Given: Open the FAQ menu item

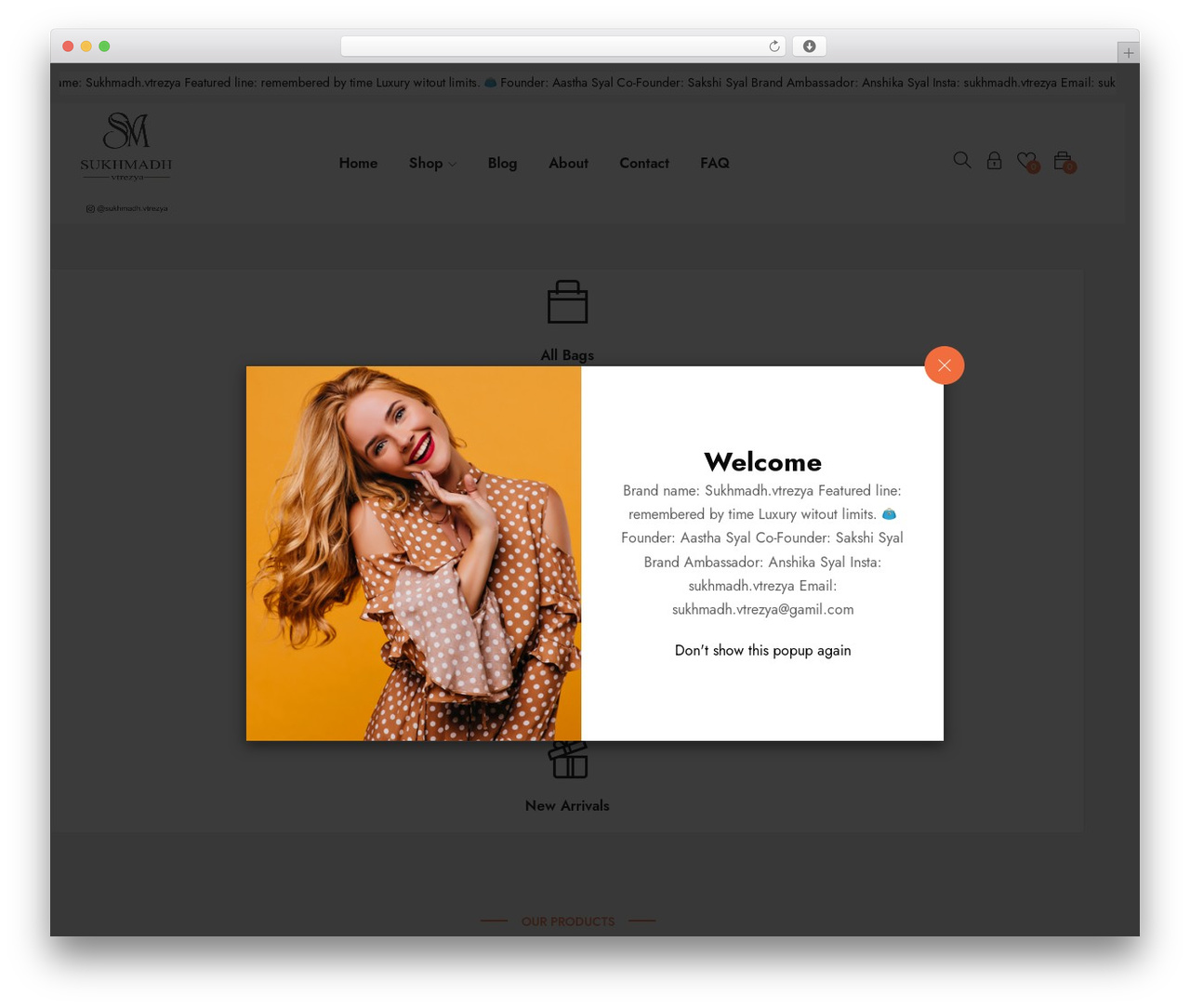Looking at the screenshot, I should click(x=715, y=163).
